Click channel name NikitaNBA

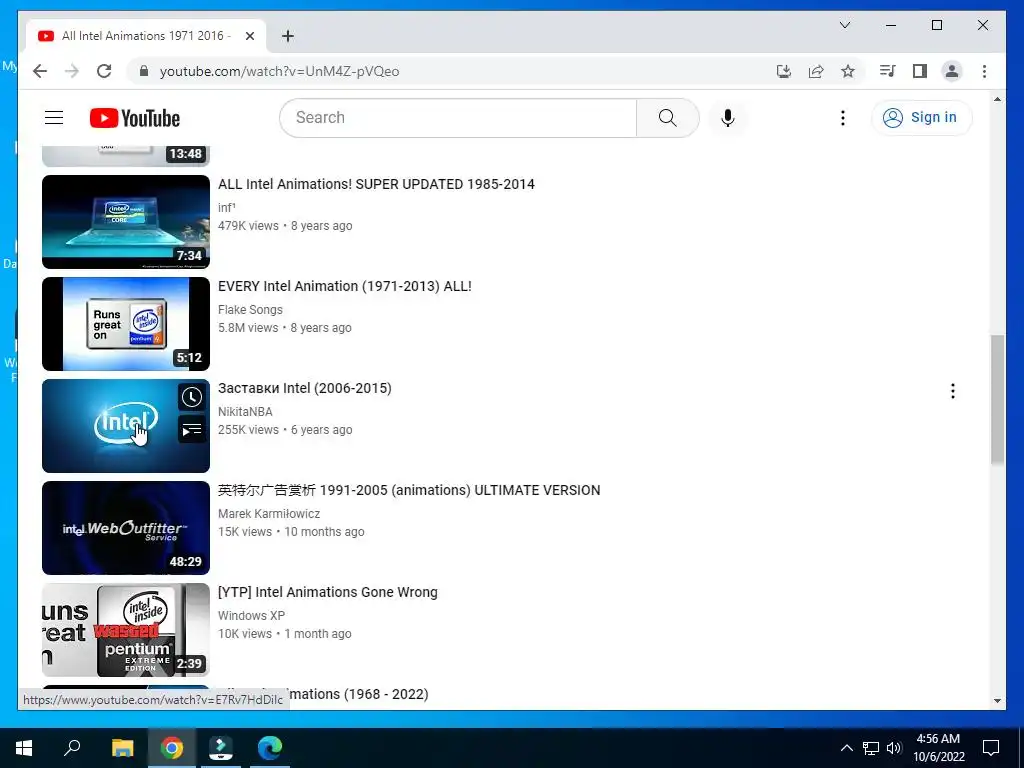245,411
